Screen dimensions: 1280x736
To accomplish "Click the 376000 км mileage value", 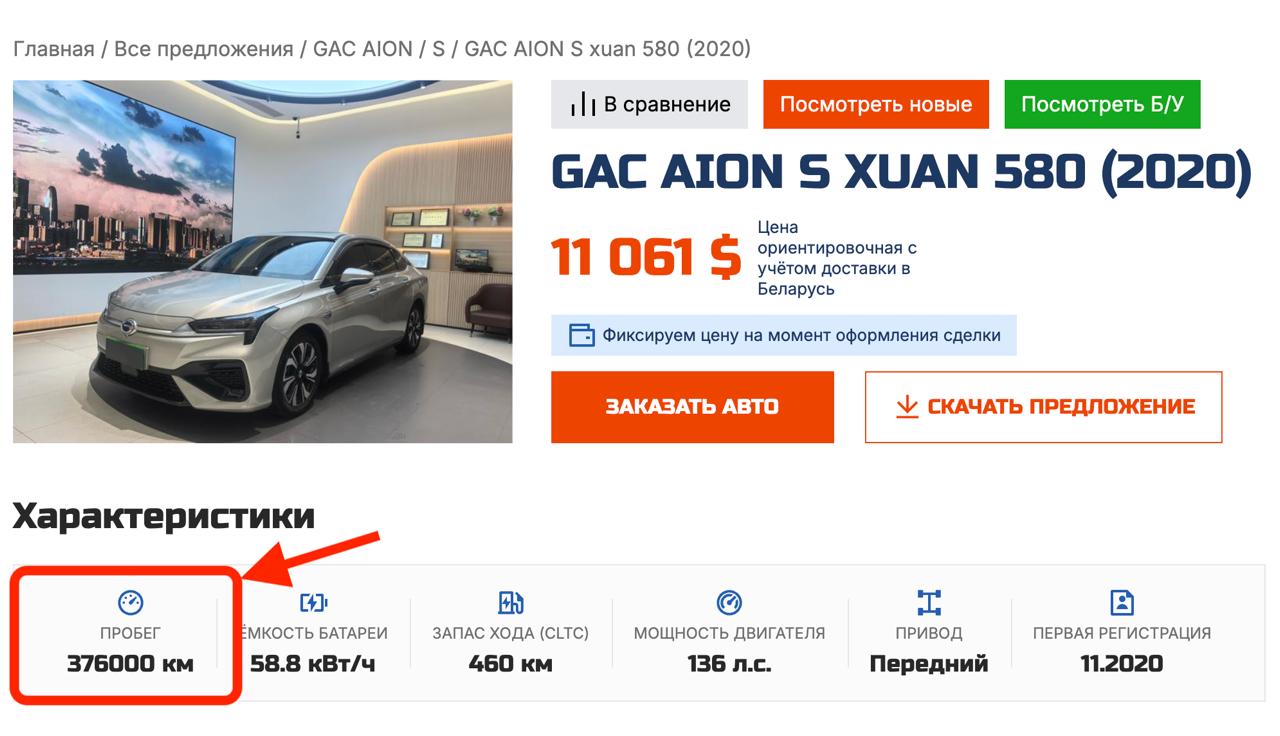I will point(130,663).
